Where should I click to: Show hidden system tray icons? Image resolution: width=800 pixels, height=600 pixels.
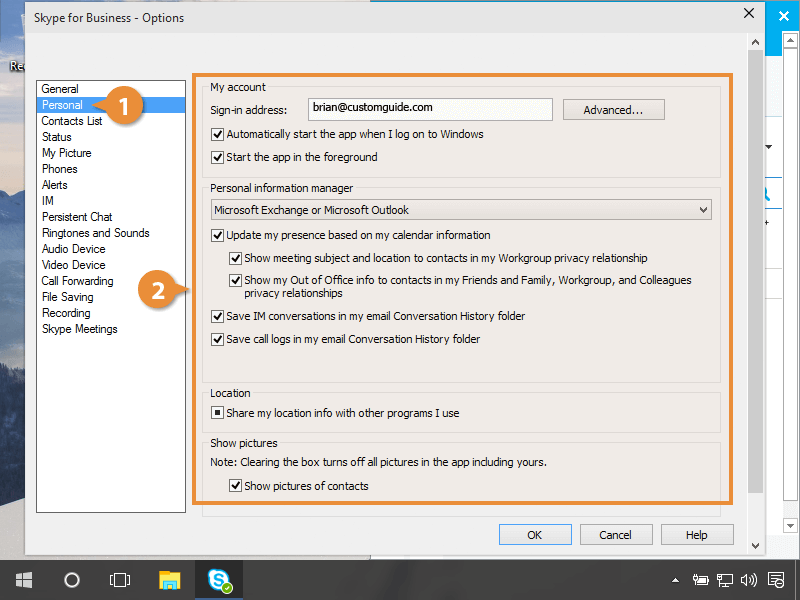point(677,580)
